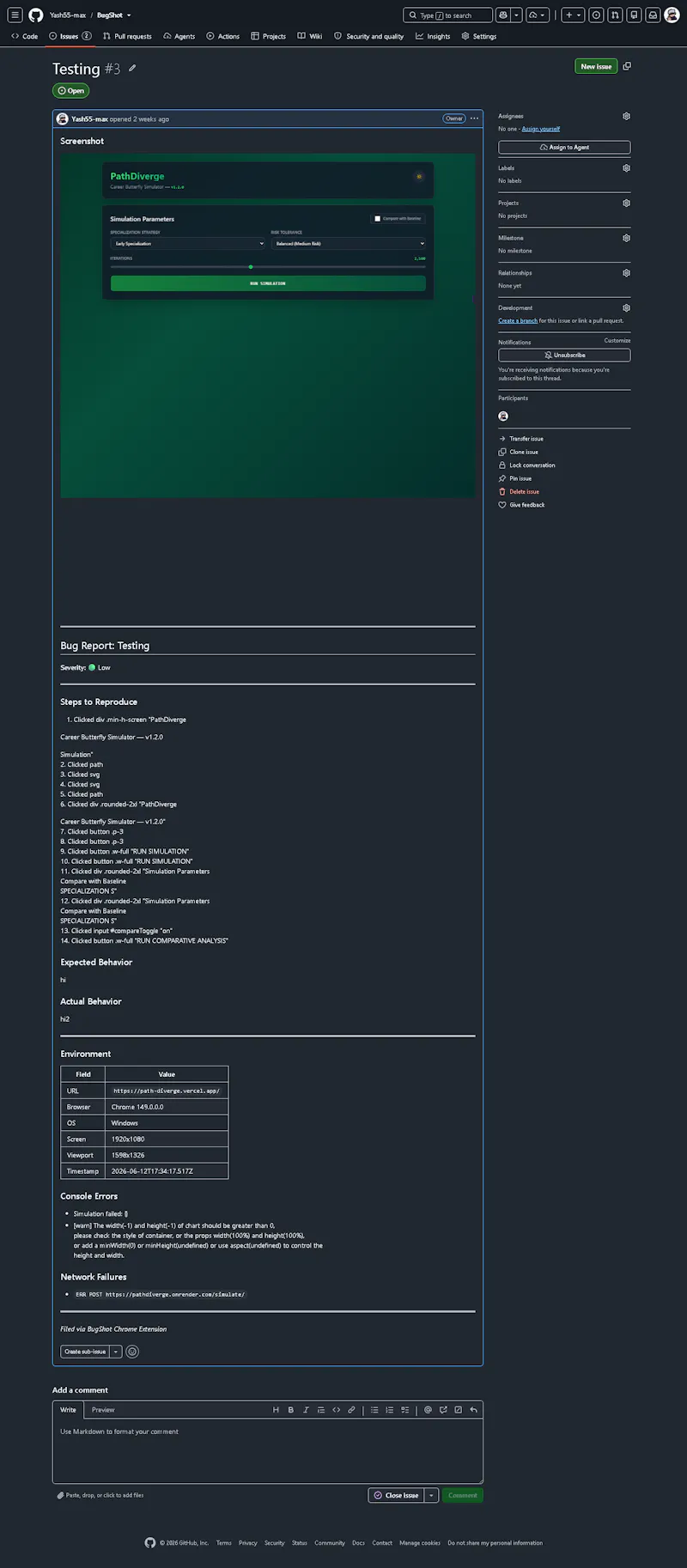Go to the GitHub homepage logo
687x1568 pixels.
tap(36, 15)
